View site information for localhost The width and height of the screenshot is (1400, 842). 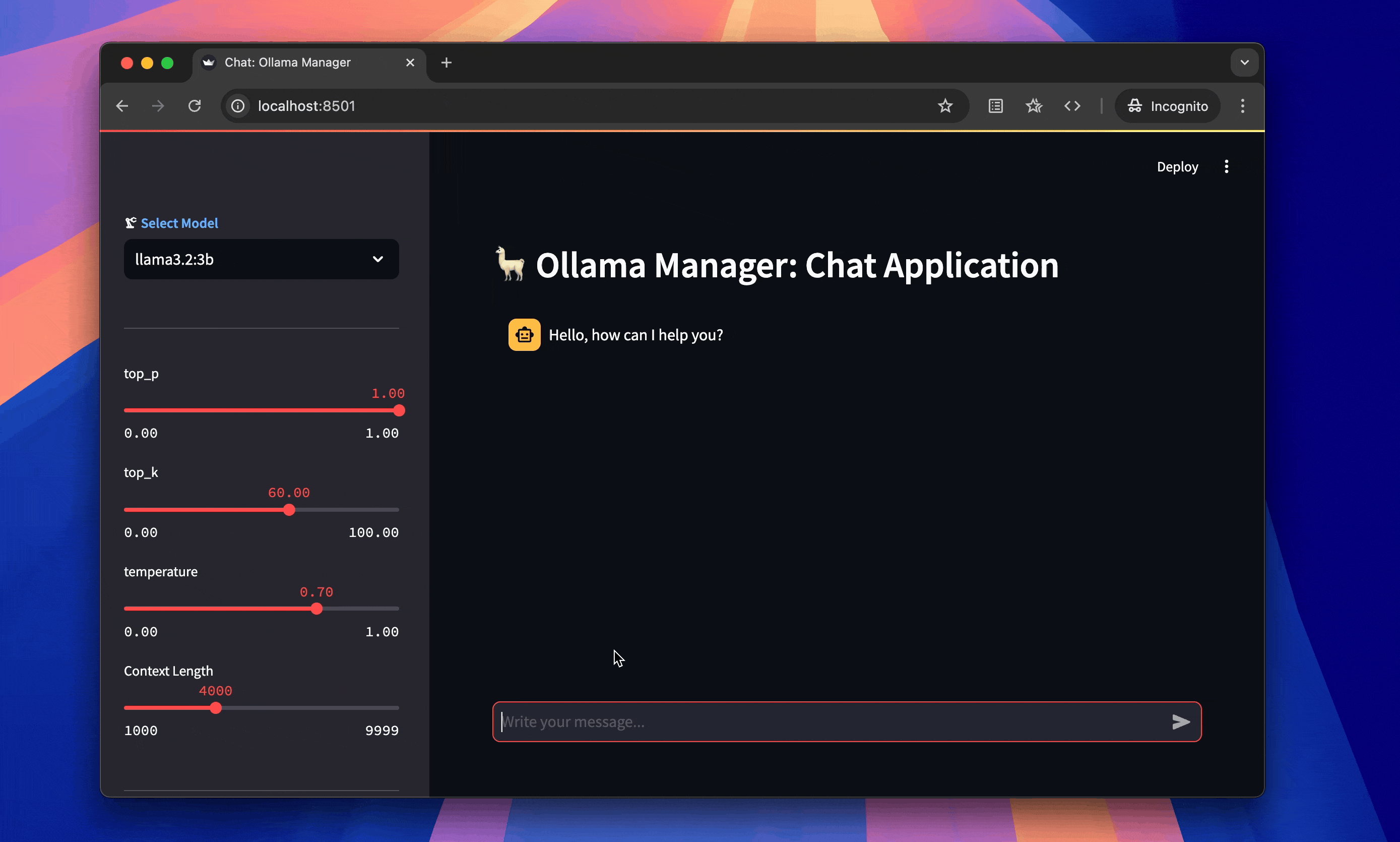pos(238,106)
